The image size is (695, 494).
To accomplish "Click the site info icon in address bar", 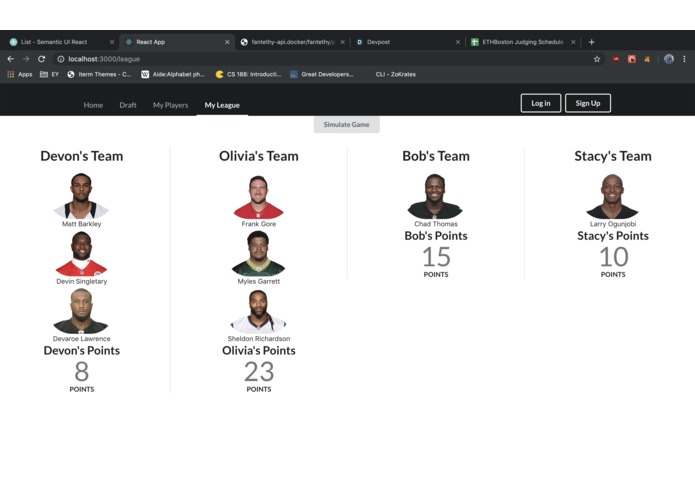I will pos(61,59).
